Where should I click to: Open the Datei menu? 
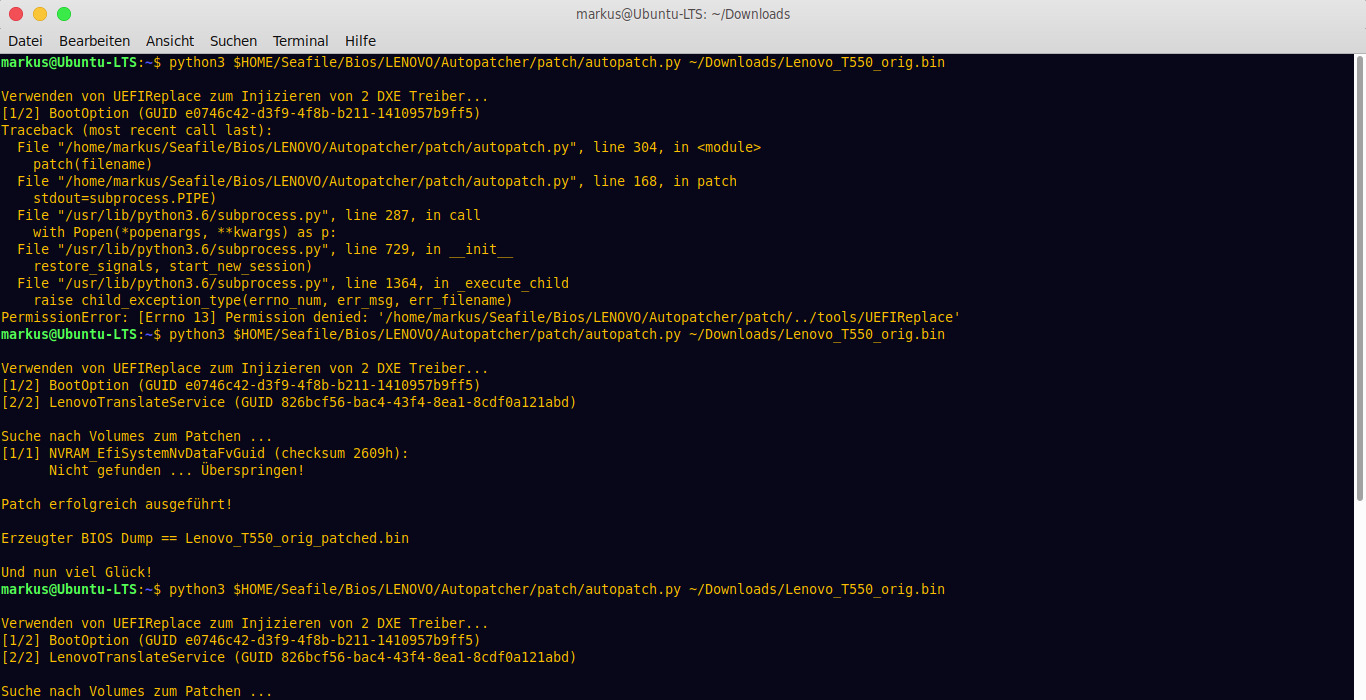pyautogui.click(x=25, y=41)
